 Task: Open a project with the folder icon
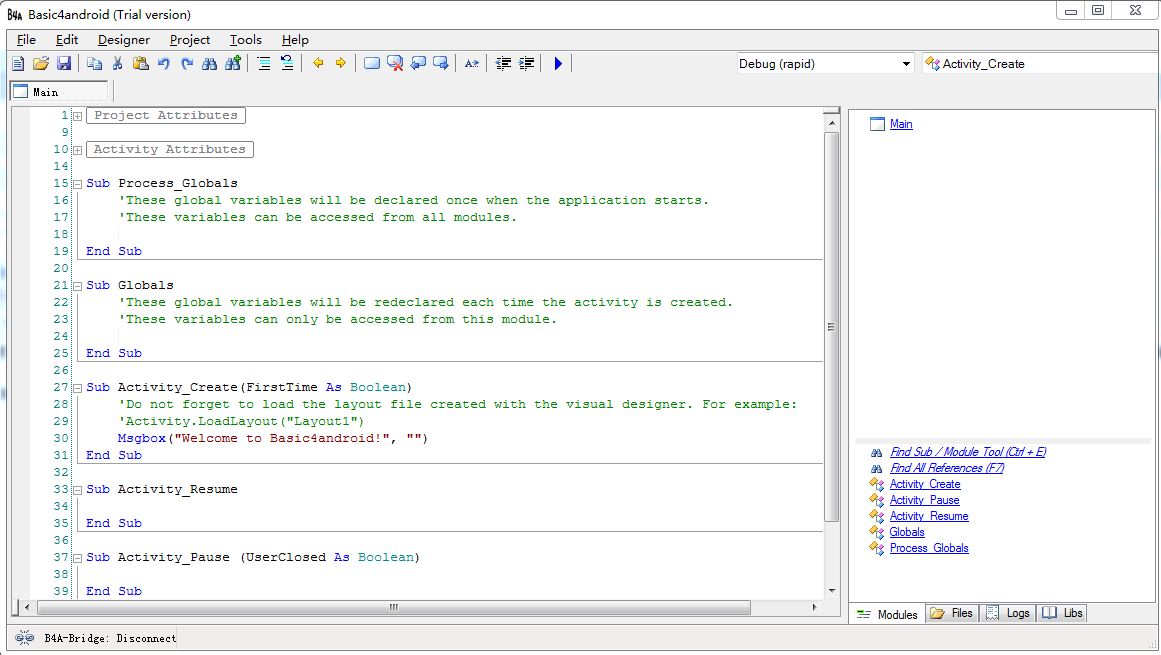[41, 64]
